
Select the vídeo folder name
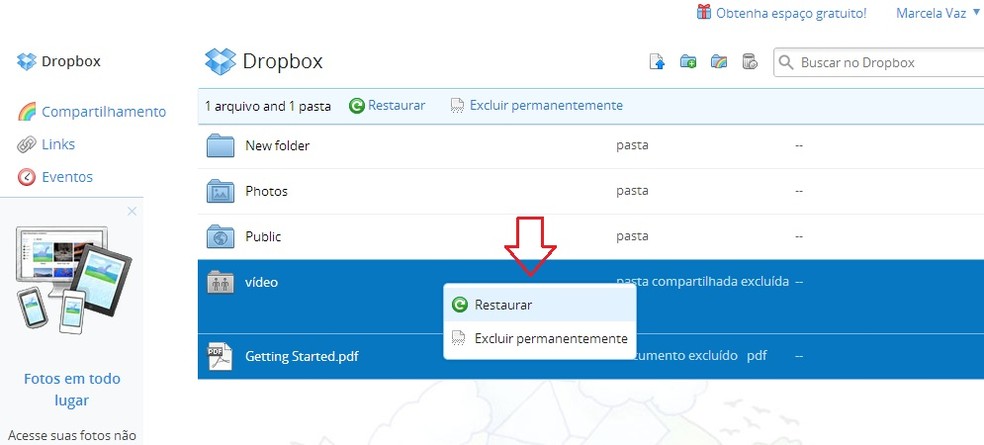pos(262,282)
